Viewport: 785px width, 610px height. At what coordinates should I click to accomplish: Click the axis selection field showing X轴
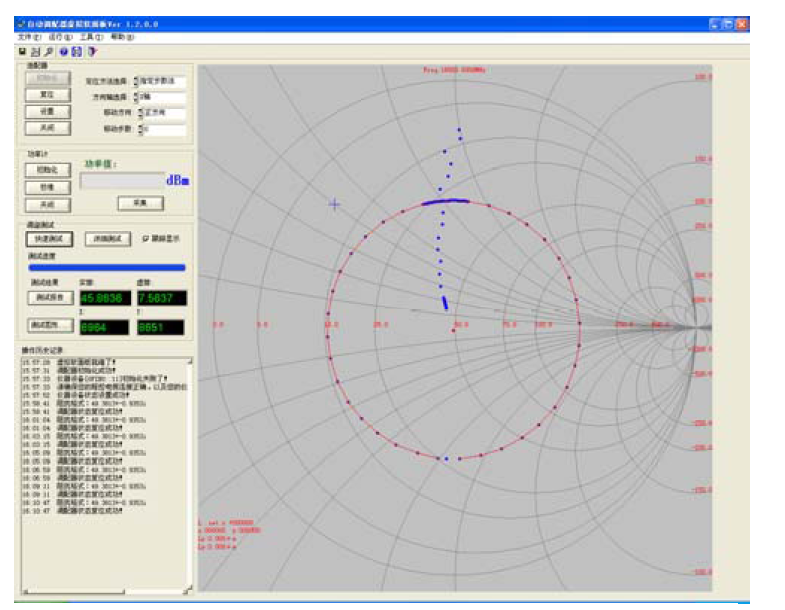click(162, 97)
